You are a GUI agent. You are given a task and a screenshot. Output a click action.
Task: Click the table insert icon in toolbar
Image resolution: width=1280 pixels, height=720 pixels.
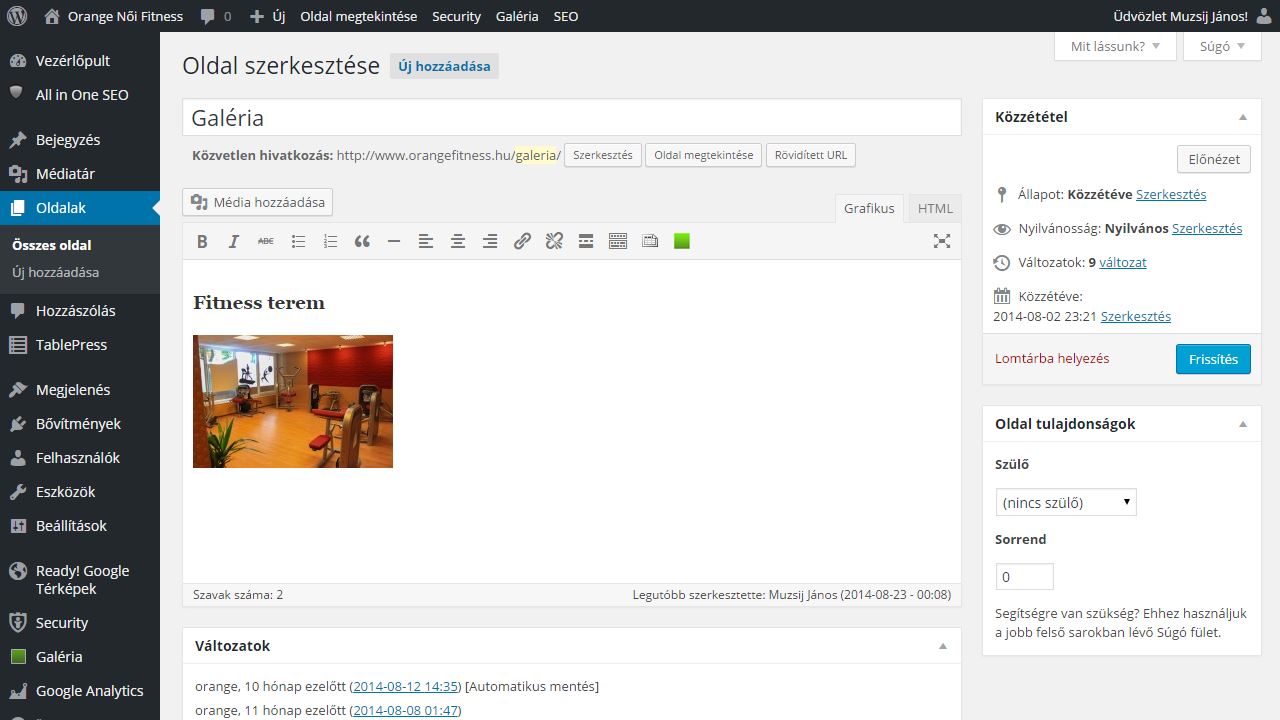click(650, 241)
